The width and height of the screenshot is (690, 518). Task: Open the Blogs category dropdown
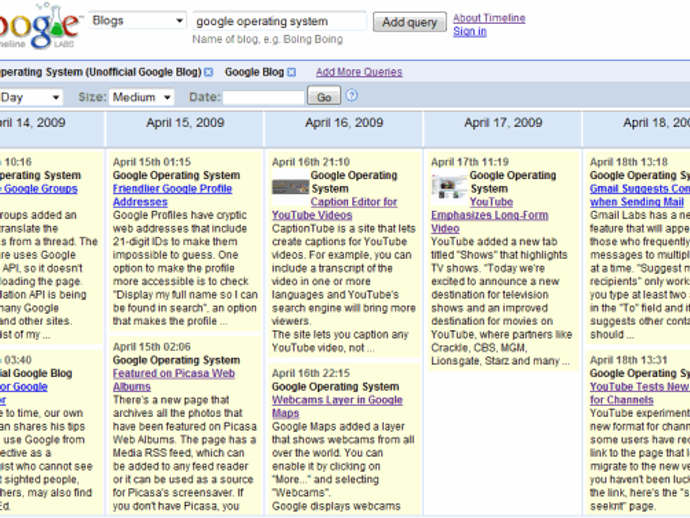point(138,21)
